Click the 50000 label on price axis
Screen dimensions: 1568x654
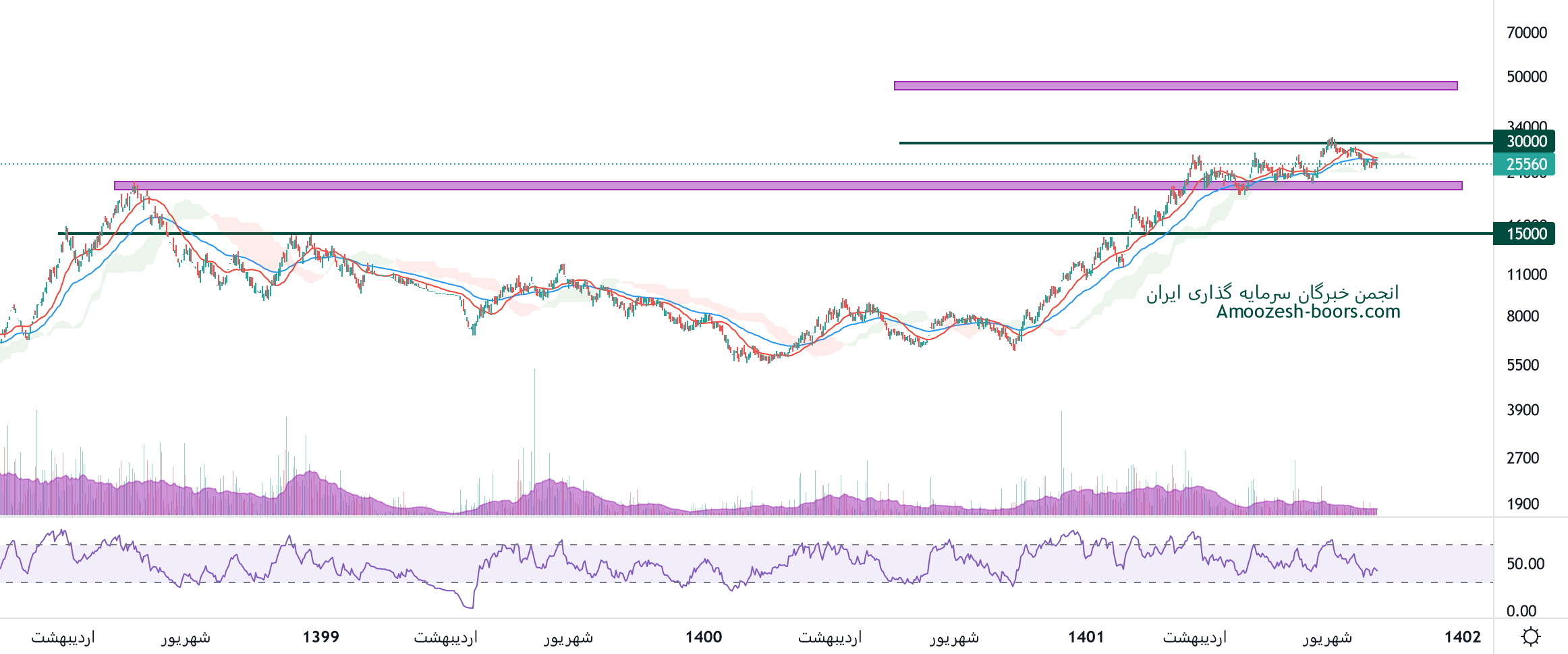(x=1526, y=76)
